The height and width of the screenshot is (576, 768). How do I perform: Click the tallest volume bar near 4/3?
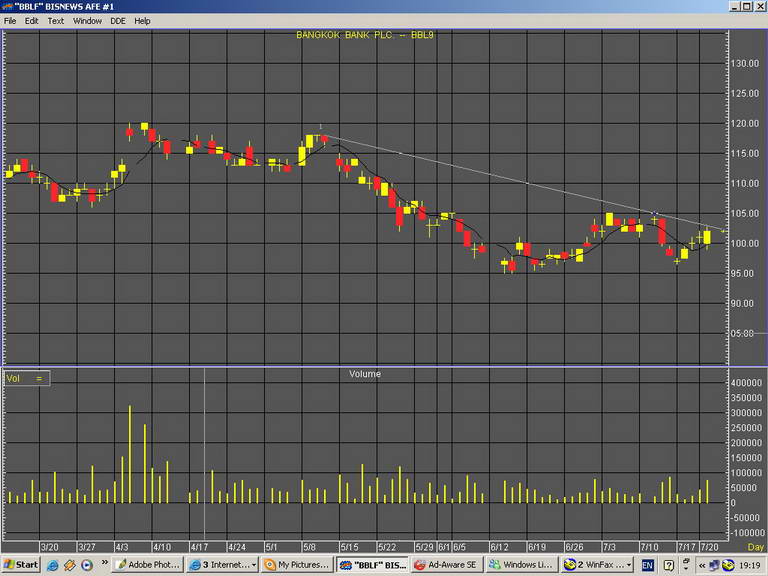(130, 454)
